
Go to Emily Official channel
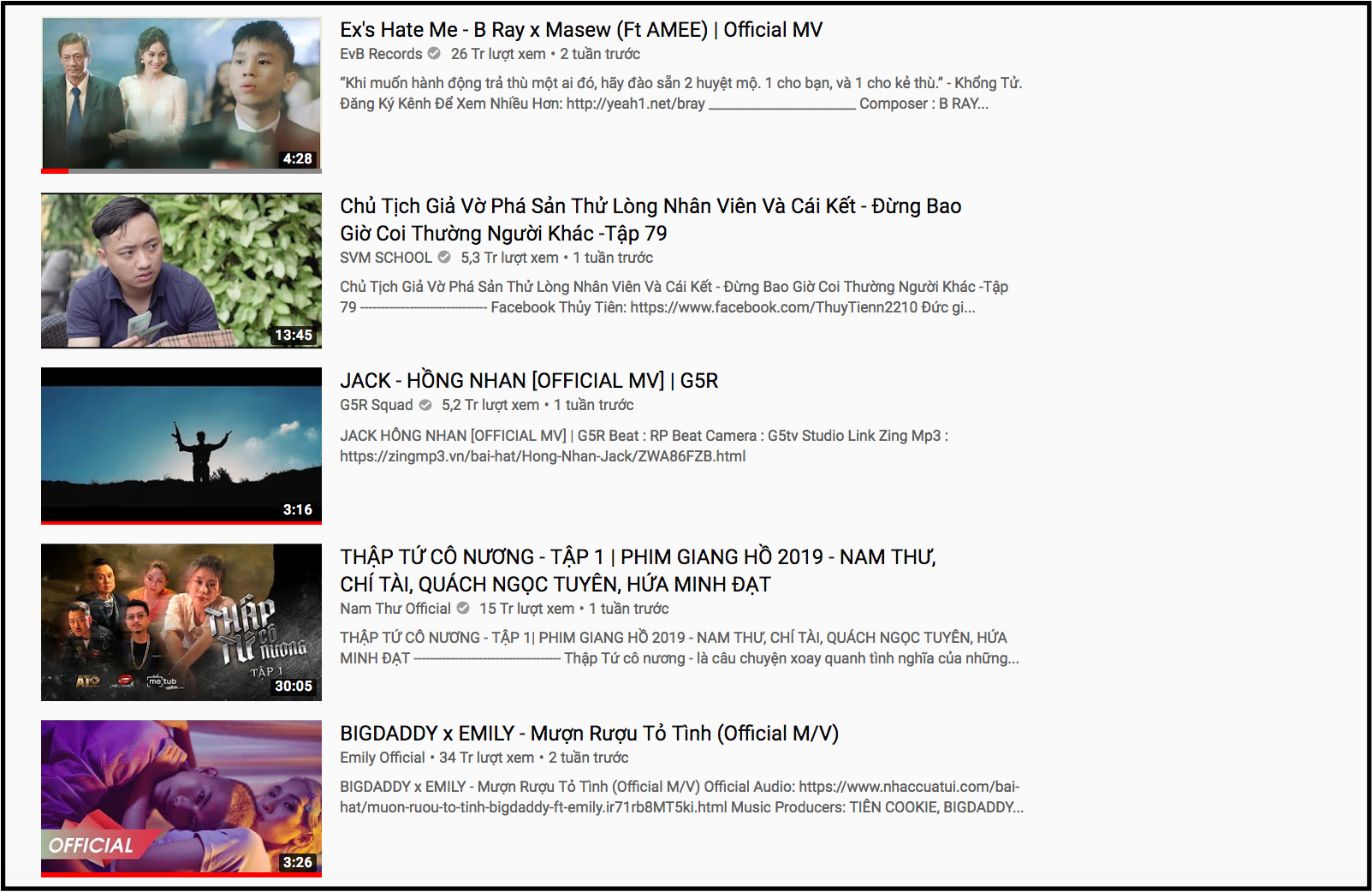pyautogui.click(x=382, y=758)
